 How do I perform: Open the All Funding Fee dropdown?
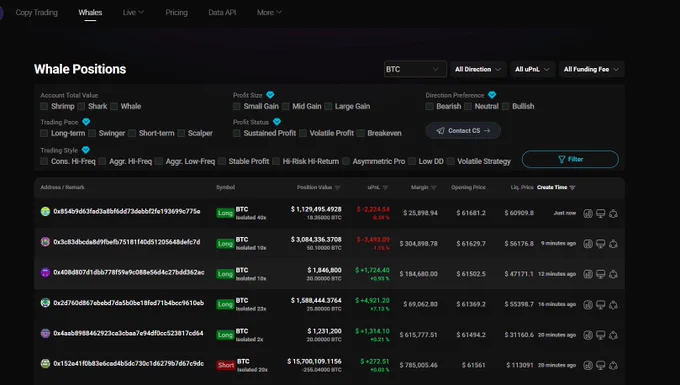592,69
